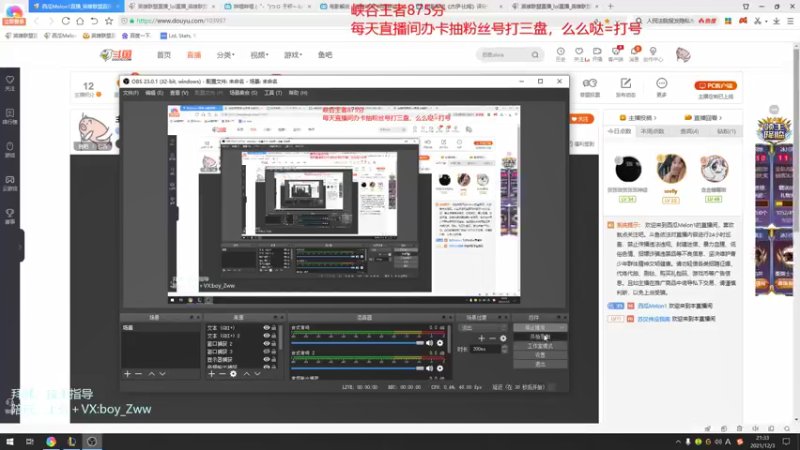Move source up with arrow in OBS Sources panel

[246, 374]
